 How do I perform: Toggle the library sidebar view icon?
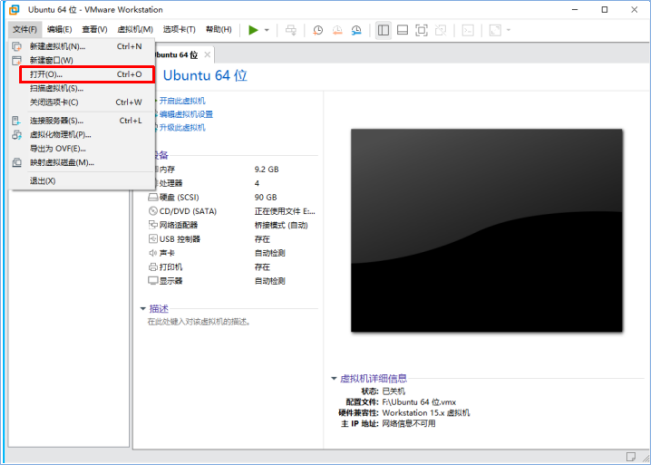(x=383, y=30)
